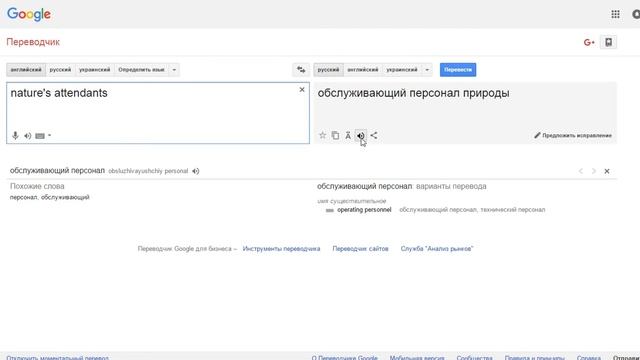Viewport: 640px width, 360px height.
Task: Select украинский as source language
Action: click(x=95, y=70)
